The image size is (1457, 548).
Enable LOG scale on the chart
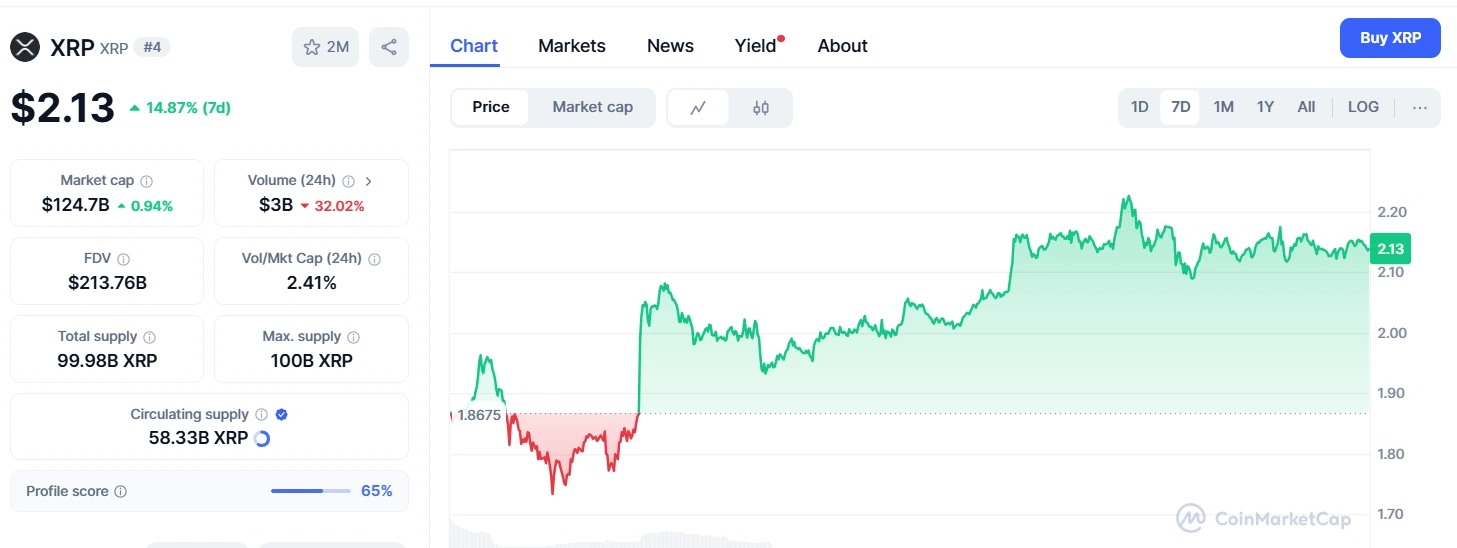pos(1363,107)
